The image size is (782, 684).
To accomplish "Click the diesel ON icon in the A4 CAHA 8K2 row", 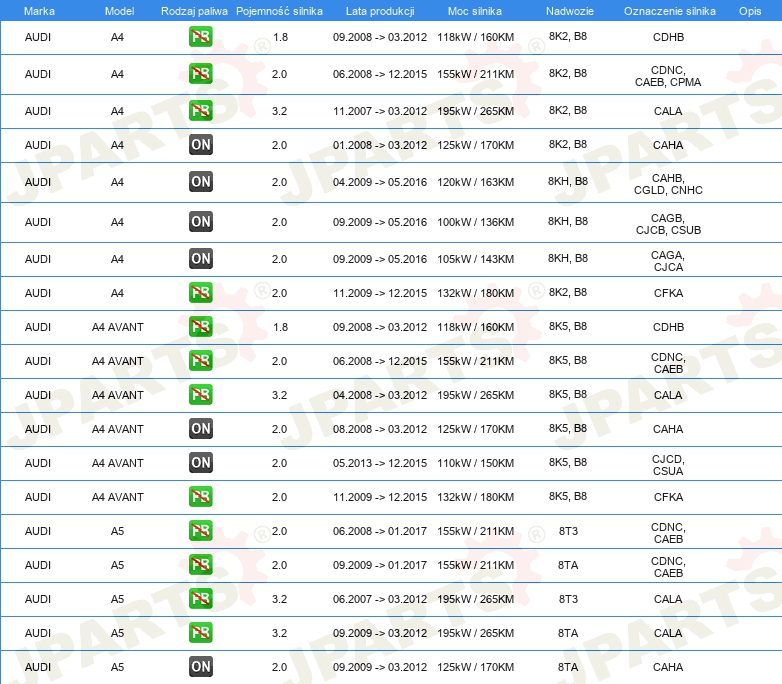I will (x=200, y=145).
